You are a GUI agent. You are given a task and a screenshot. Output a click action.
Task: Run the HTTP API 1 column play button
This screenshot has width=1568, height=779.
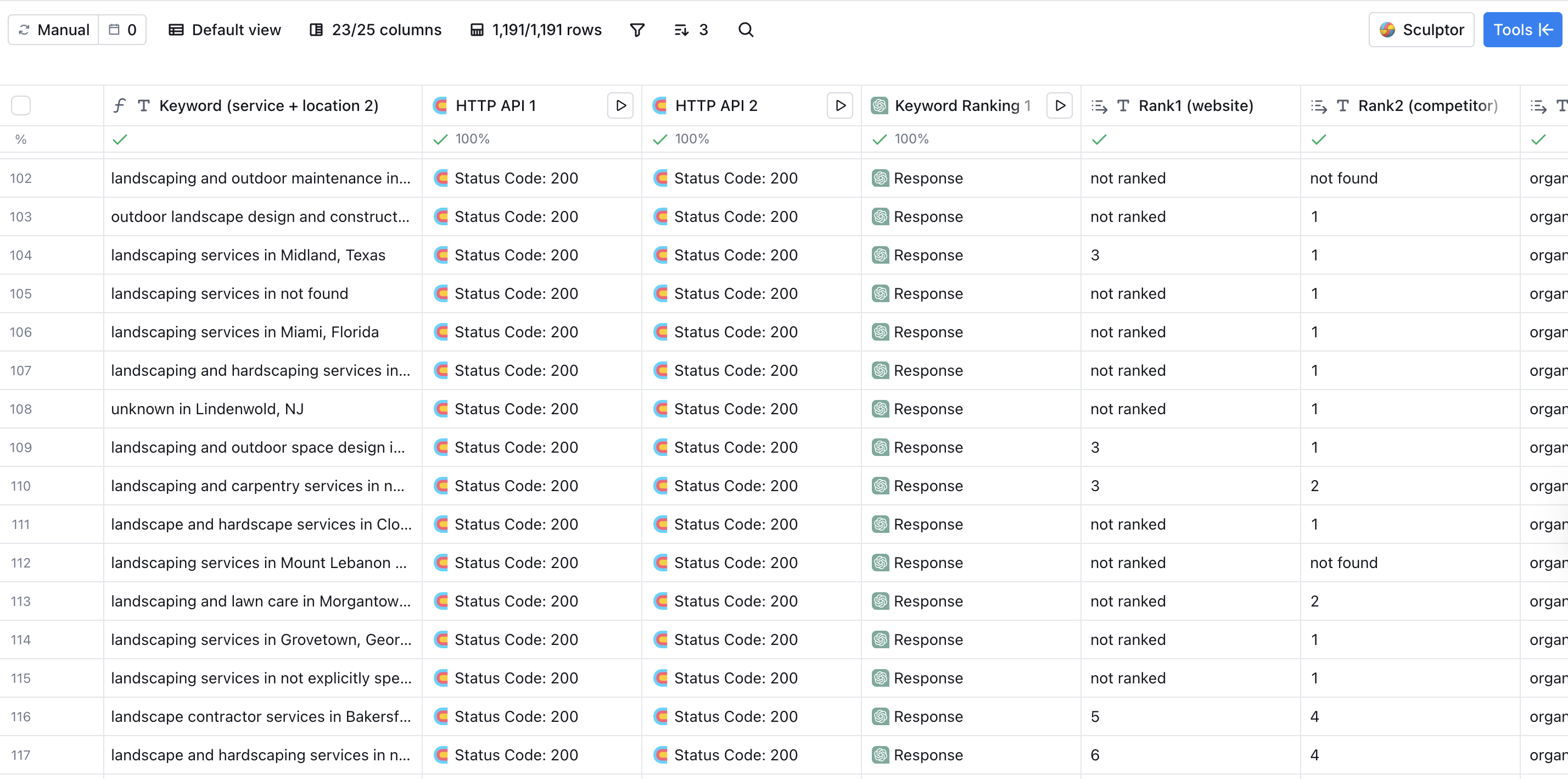pos(620,105)
